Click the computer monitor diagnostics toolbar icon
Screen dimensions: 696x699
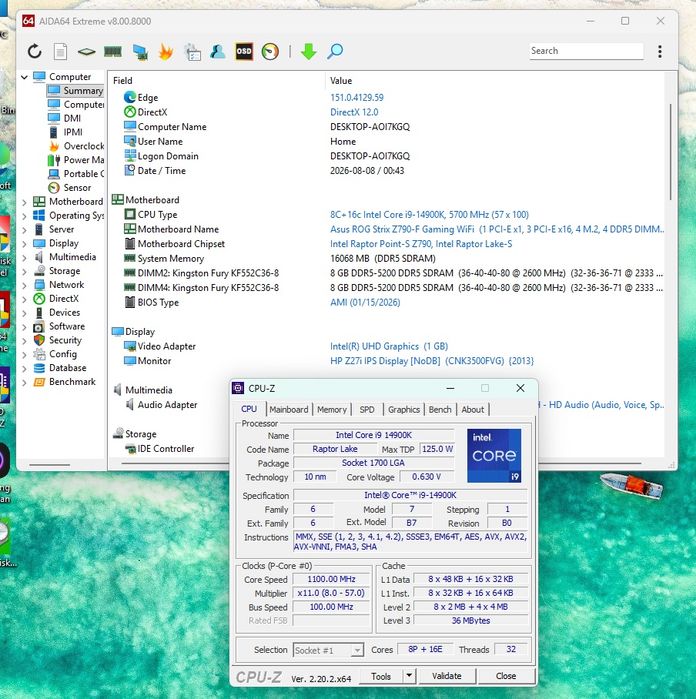(140, 52)
